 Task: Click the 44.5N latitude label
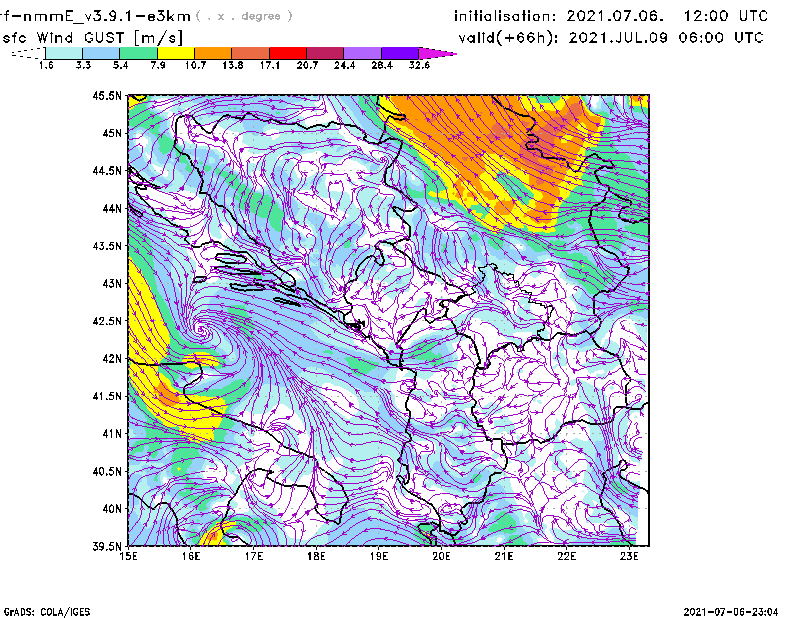pos(107,170)
